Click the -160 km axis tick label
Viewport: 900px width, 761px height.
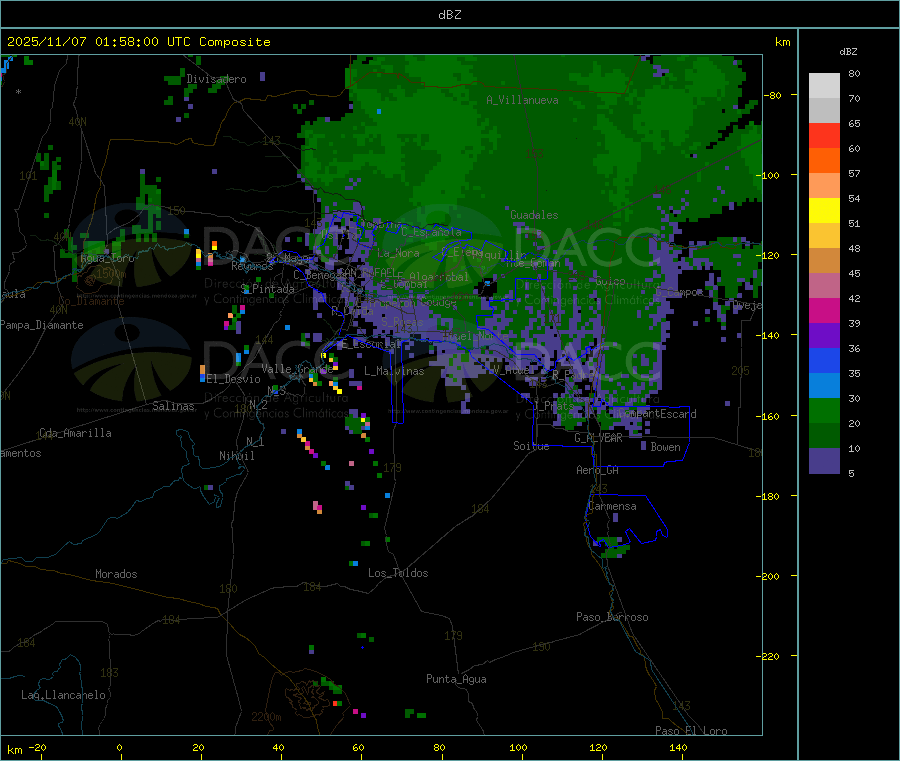[770, 416]
